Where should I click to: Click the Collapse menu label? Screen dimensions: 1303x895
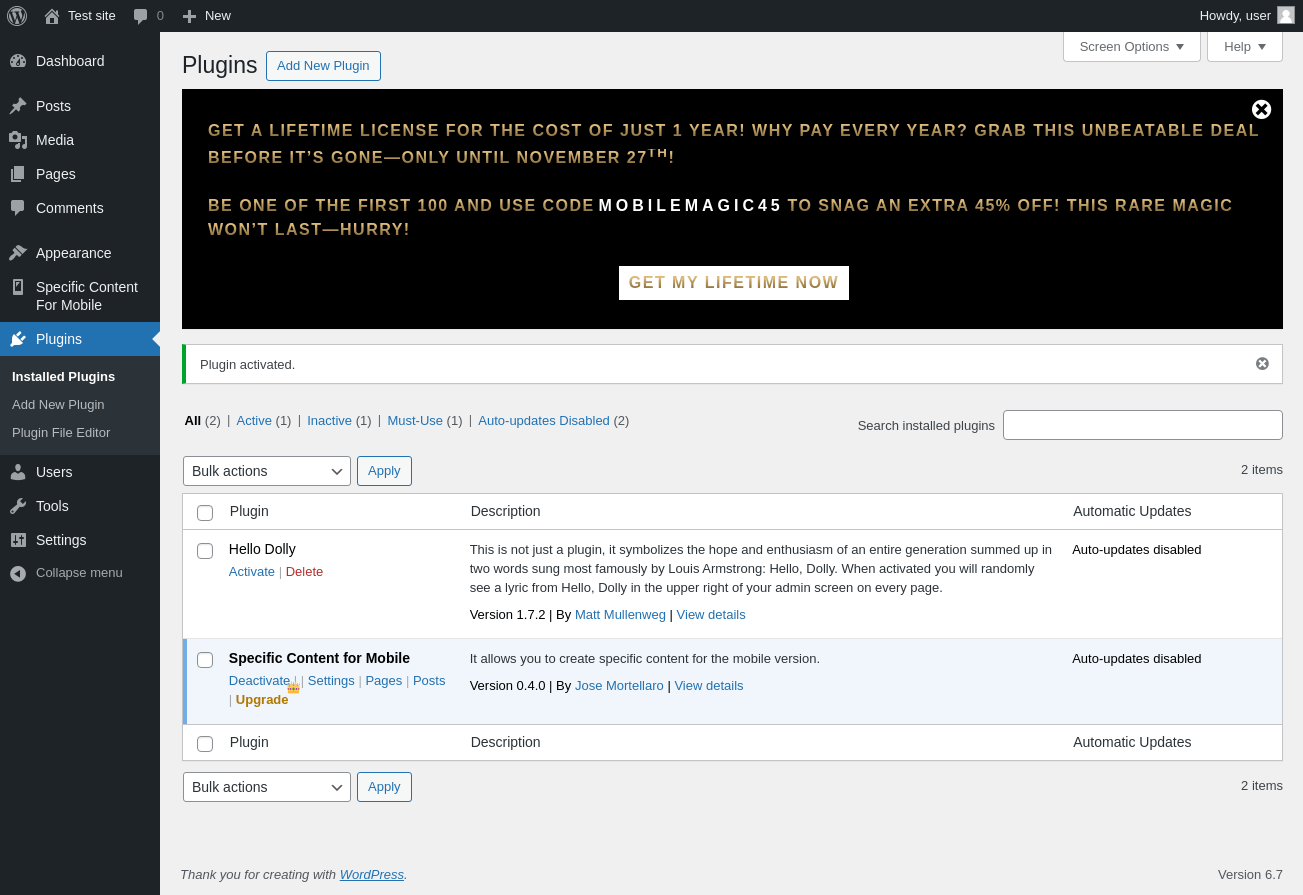[79, 573]
